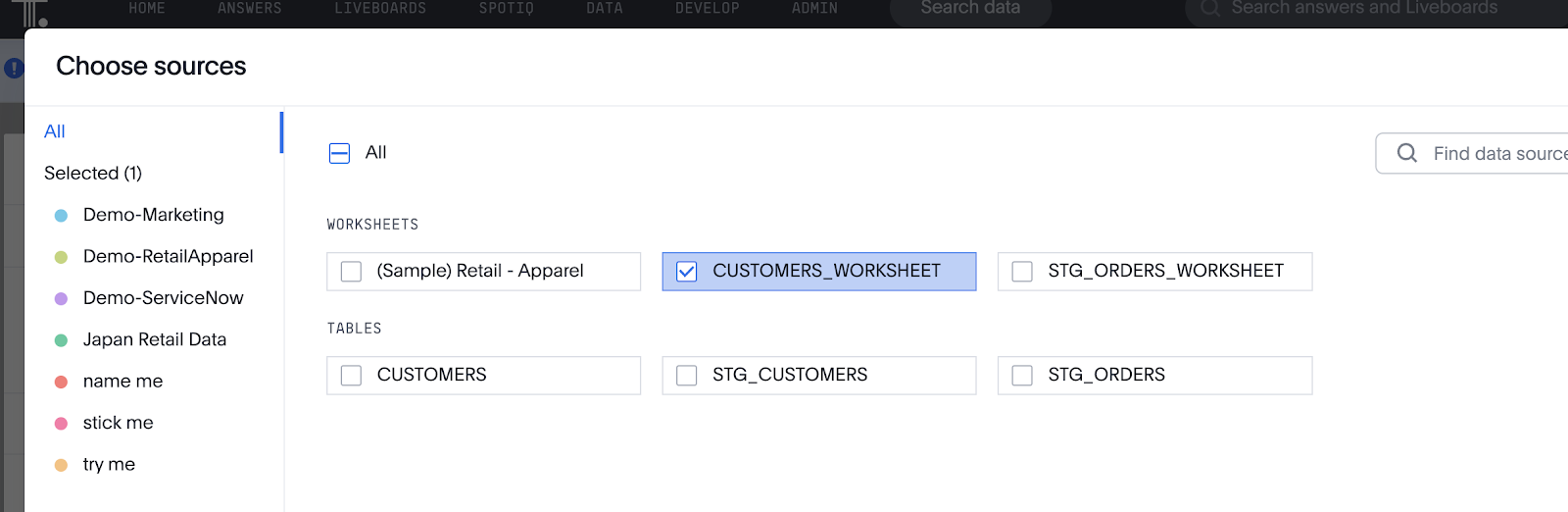Viewport: 1568px width, 512px height.
Task: Check the (Sample) Retail - Apparel worksheet
Action: (x=351, y=272)
